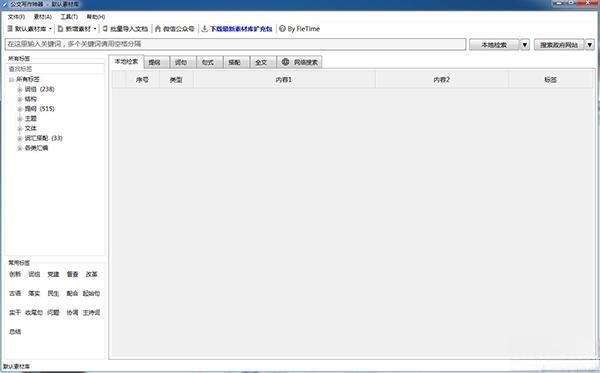Expand the 提纲 (515) tree node
The image size is (600, 373).
[x=20, y=109]
